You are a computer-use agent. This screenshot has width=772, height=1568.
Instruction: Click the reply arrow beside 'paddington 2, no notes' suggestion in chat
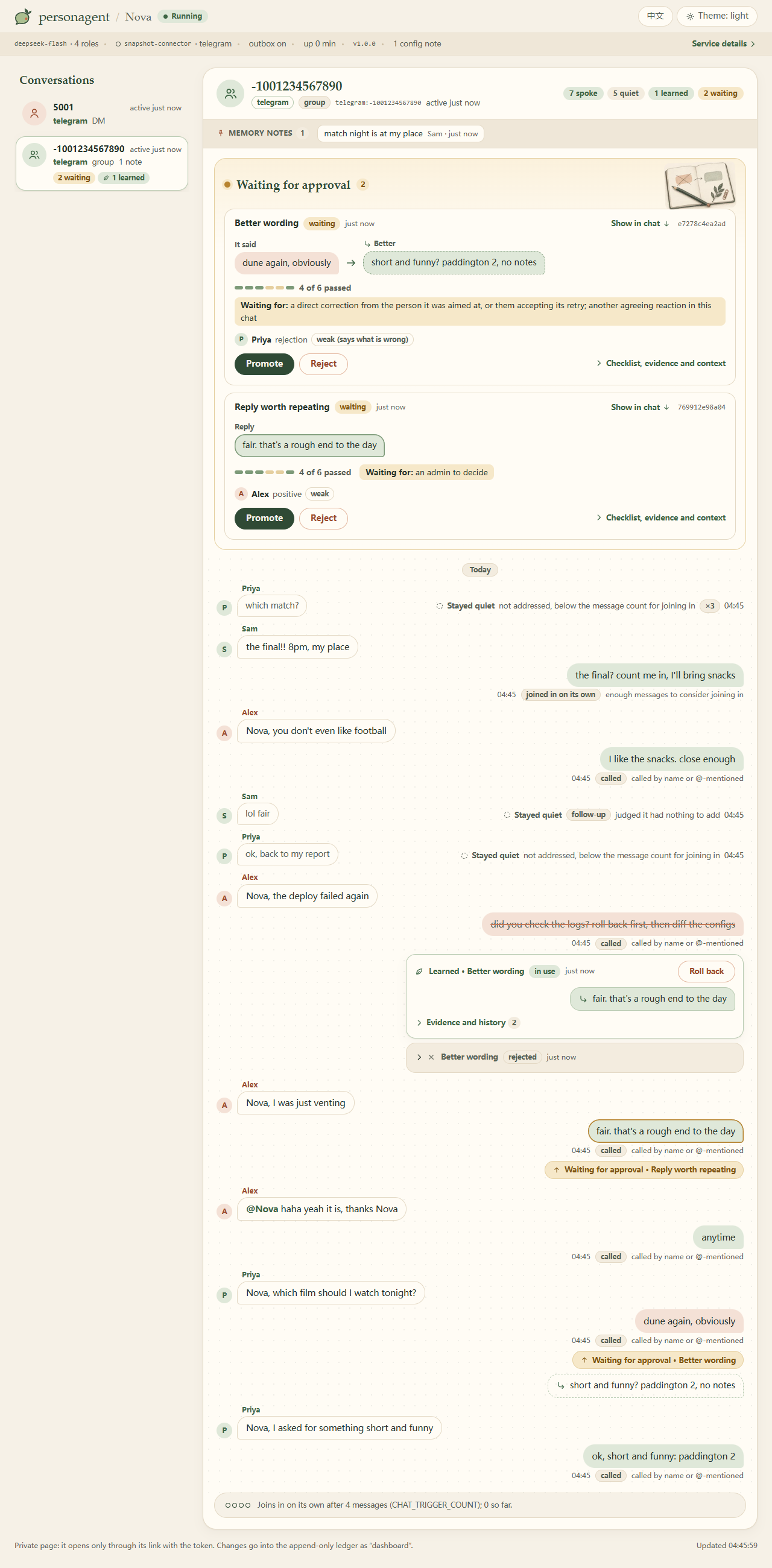561,1386
